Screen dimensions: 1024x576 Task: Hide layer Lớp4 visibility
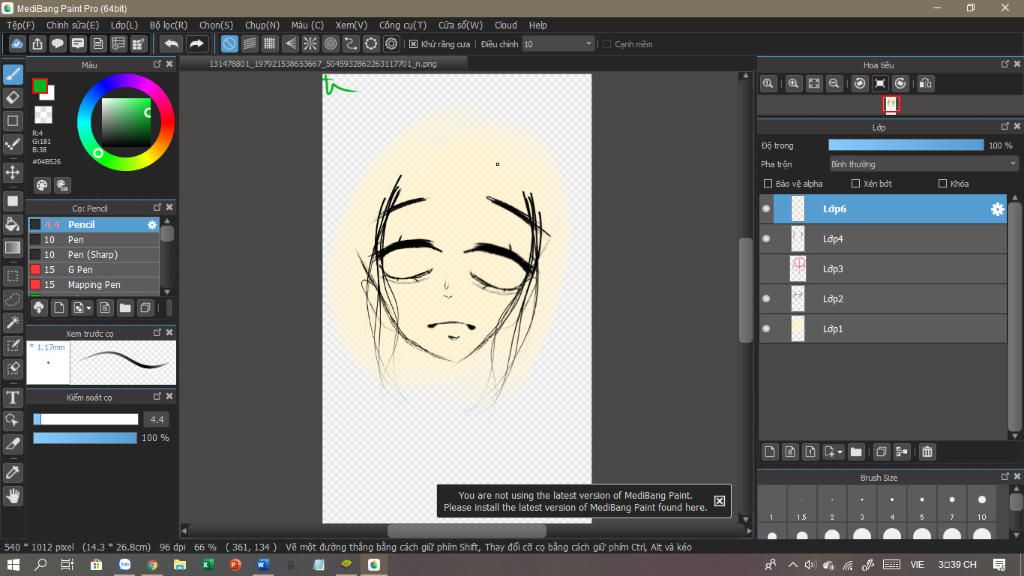click(766, 239)
